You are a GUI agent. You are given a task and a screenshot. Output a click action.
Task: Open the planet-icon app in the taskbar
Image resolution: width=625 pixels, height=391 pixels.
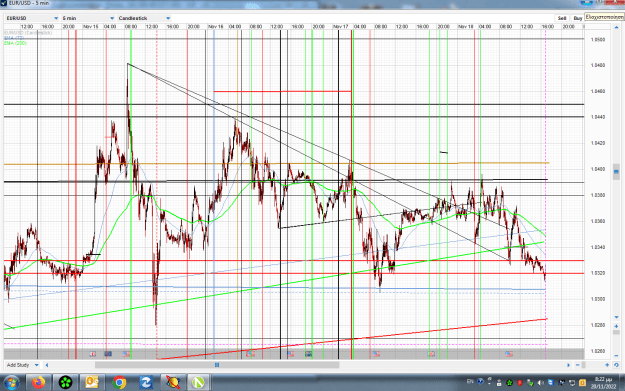coord(173,383)
